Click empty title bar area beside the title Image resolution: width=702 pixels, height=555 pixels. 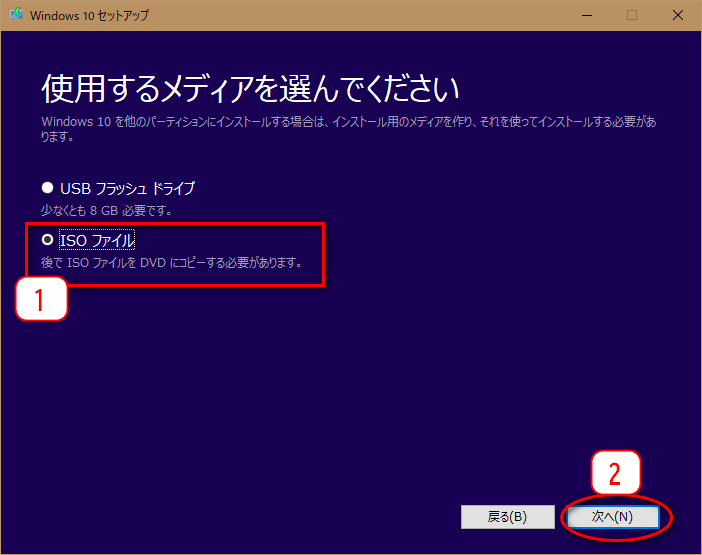point(350,15)
